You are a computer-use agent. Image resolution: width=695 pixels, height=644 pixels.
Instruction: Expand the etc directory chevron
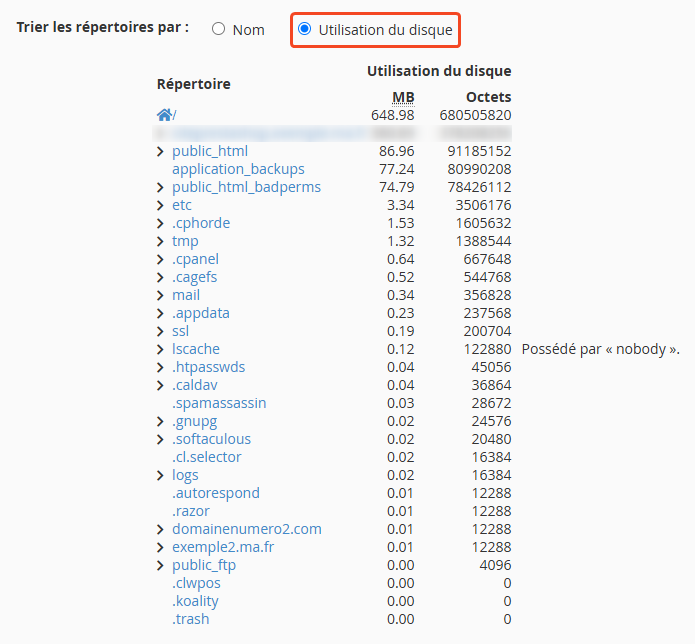click(x=161, y=205)
